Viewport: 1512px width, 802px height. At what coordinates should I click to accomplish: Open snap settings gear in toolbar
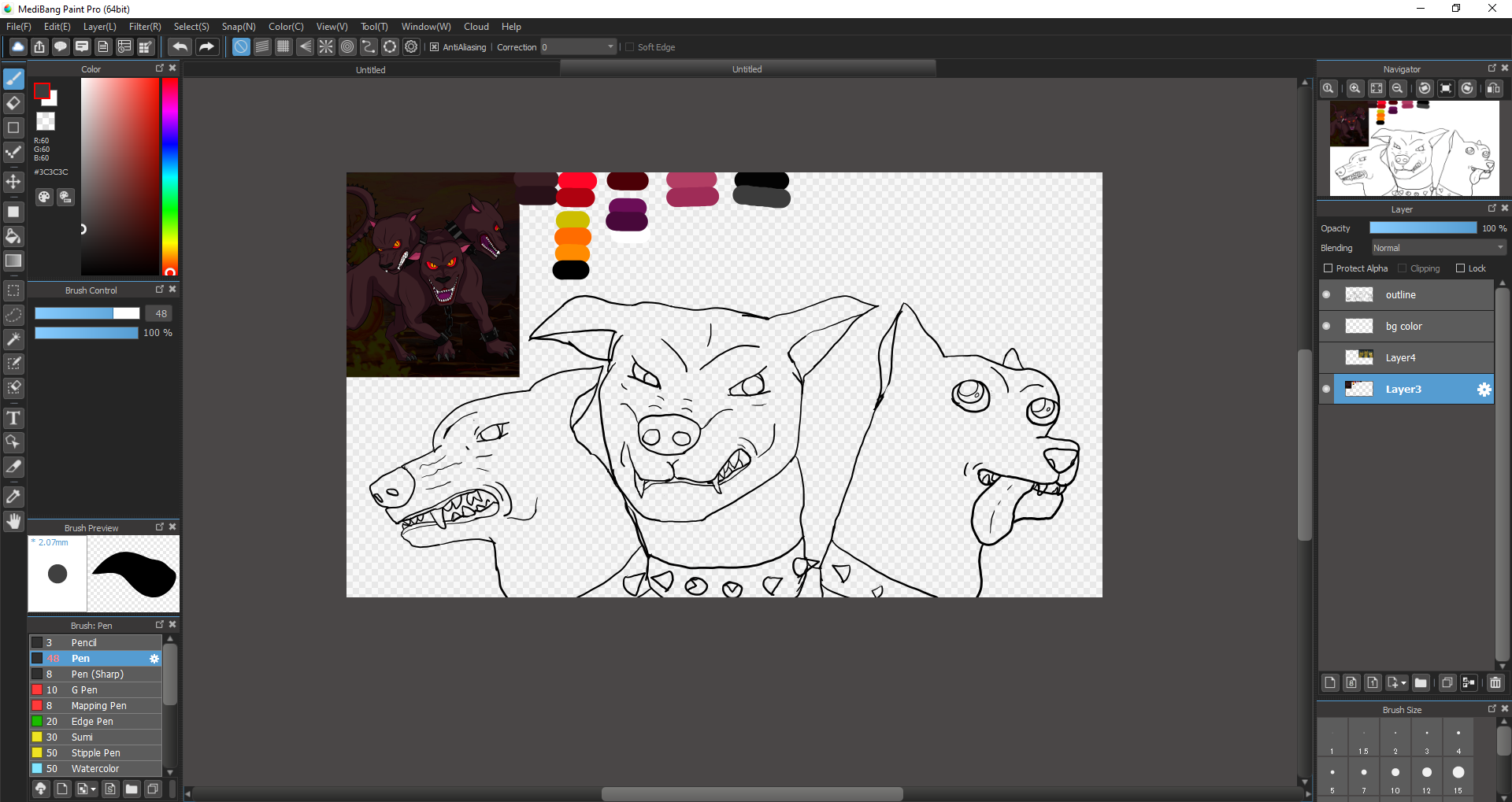point(411,47)
